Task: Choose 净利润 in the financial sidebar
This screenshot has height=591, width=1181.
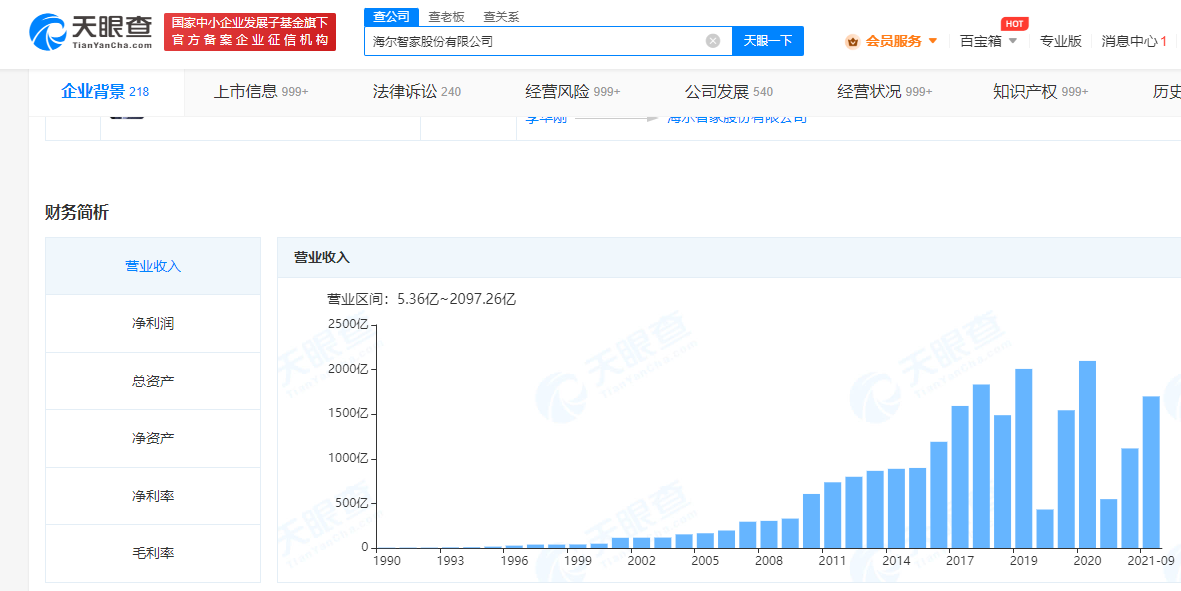Action: coord(153,324)
